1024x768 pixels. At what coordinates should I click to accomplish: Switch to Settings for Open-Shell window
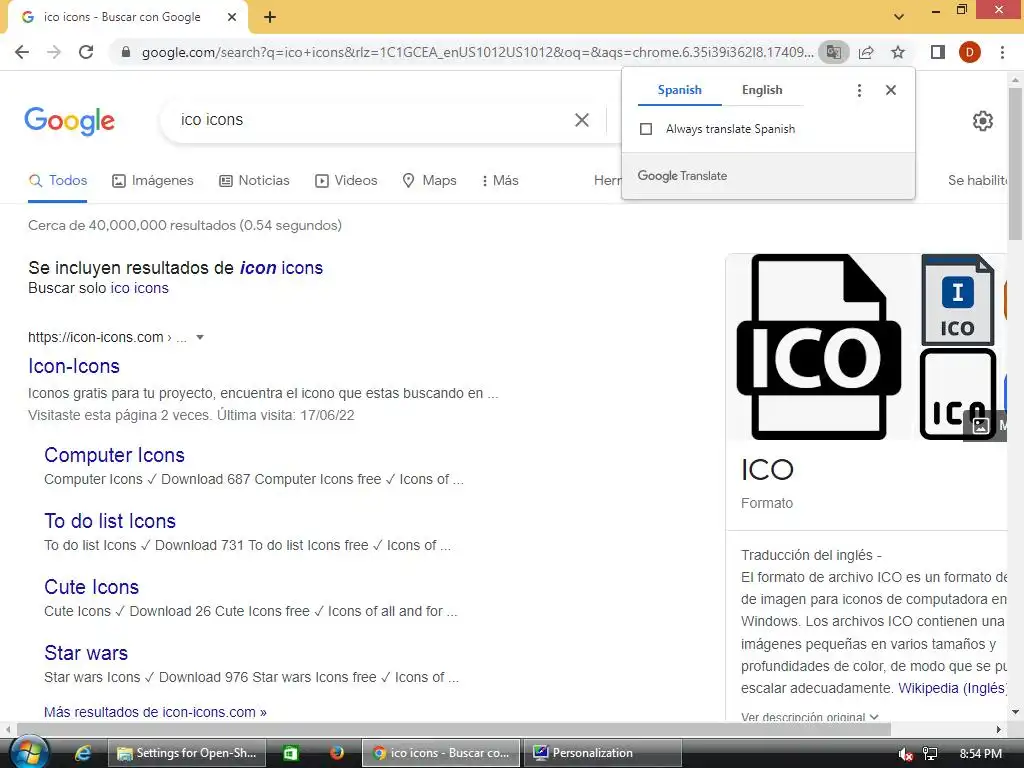(x=187, y=753)
